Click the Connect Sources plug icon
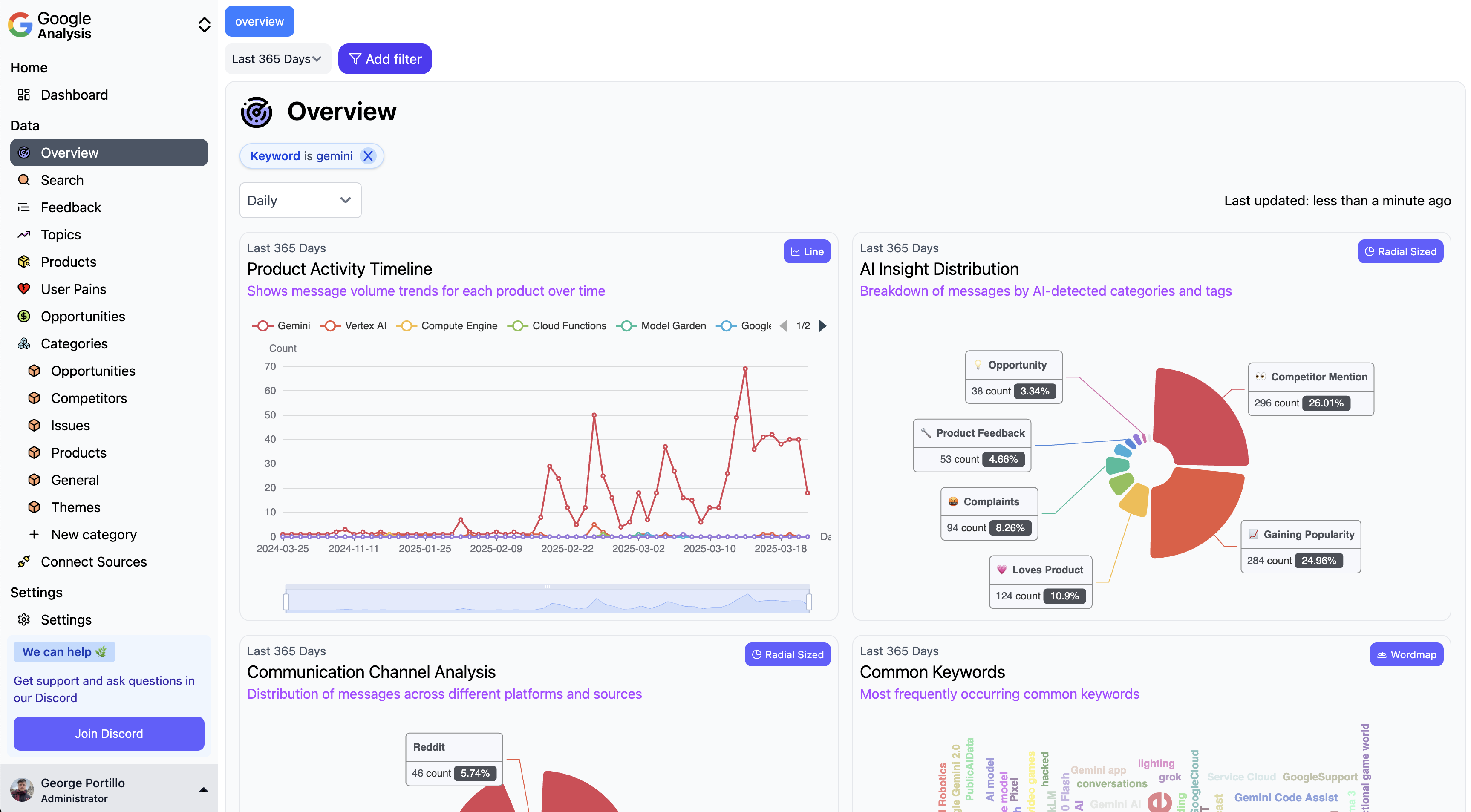The width and height of the screenshot is (1471, 812). point(23,561)
